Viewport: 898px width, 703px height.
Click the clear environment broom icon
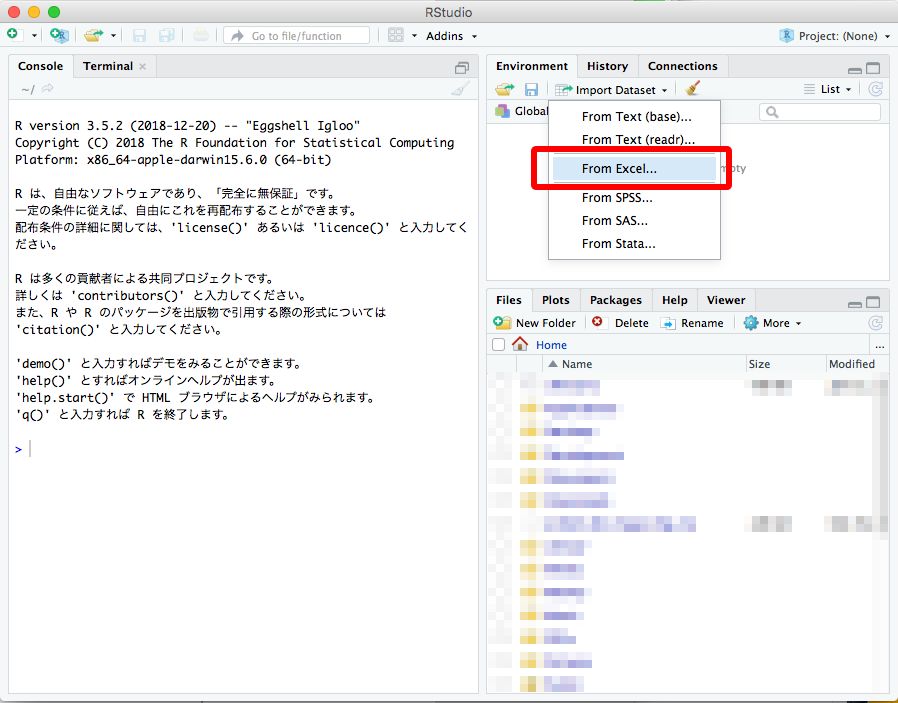(x=692, y=89)
